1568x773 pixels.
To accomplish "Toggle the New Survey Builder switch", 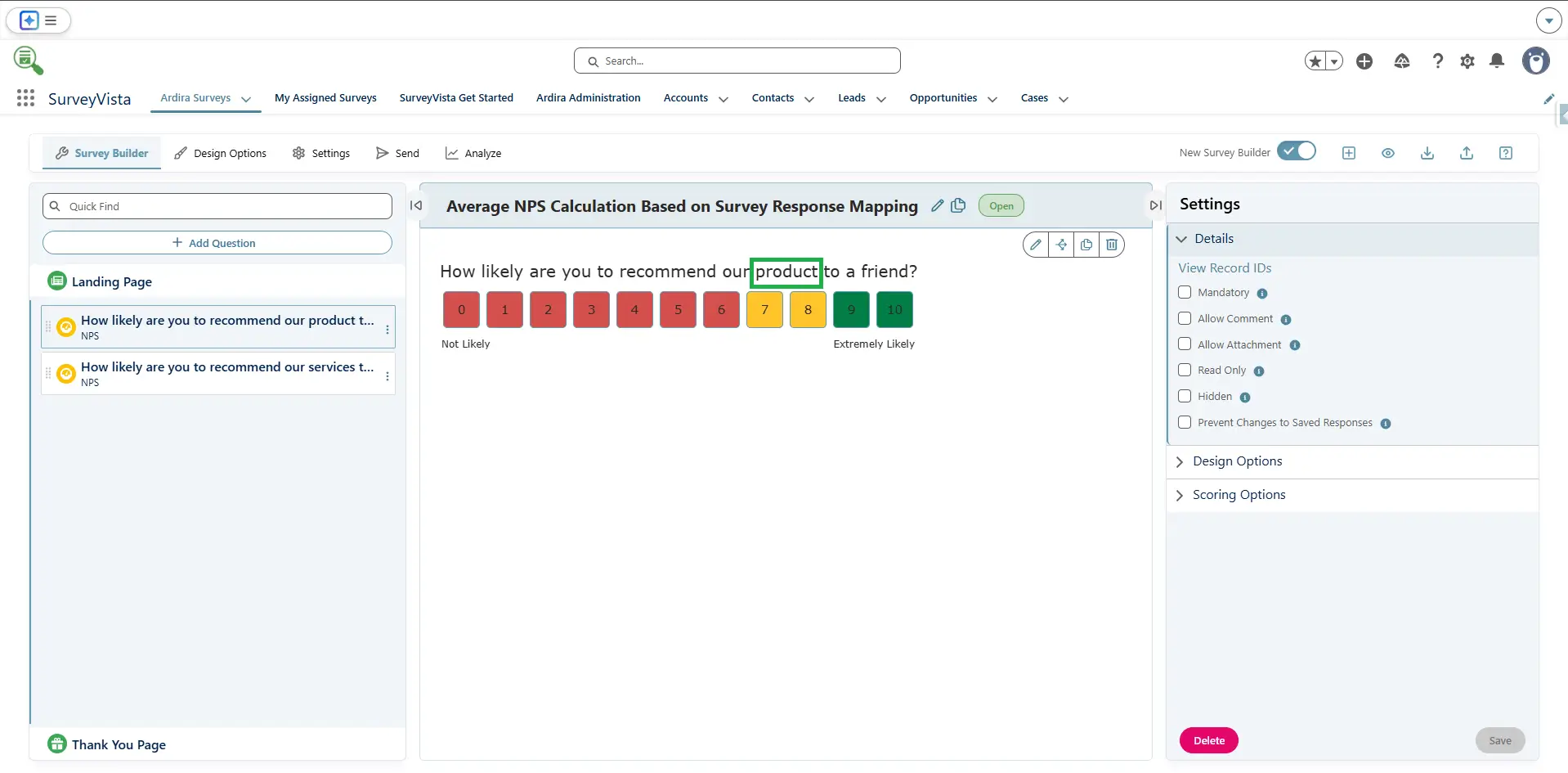I will (x=1296, y=152).
